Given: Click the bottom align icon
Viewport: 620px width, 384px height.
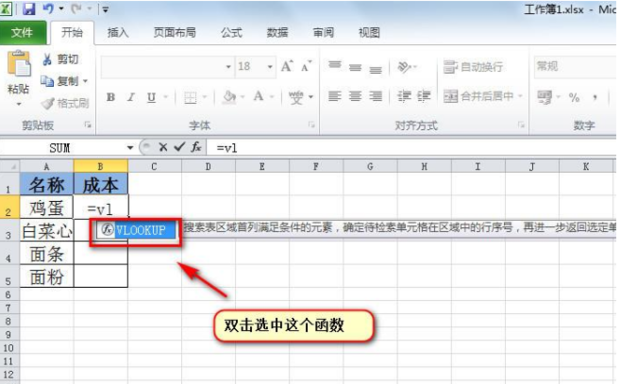Looking at the screenshot, I should tap(375, 69).
